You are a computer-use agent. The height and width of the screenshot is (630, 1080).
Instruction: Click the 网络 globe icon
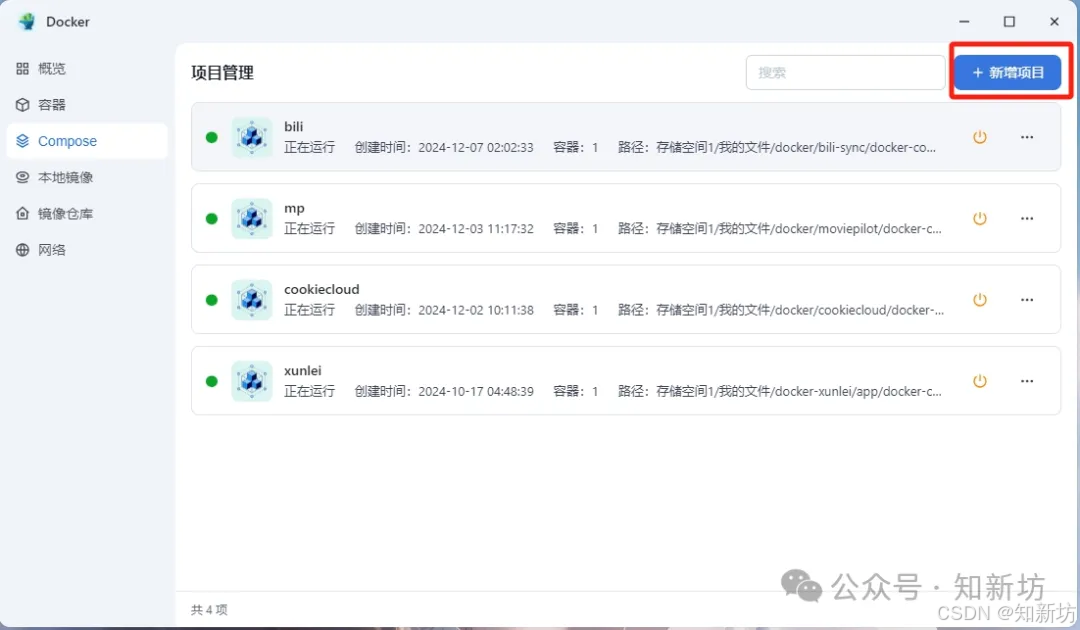23,250
